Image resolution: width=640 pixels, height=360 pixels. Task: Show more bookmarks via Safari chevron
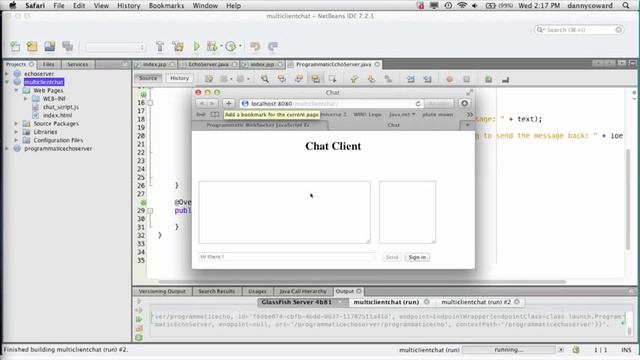[470, 115]
